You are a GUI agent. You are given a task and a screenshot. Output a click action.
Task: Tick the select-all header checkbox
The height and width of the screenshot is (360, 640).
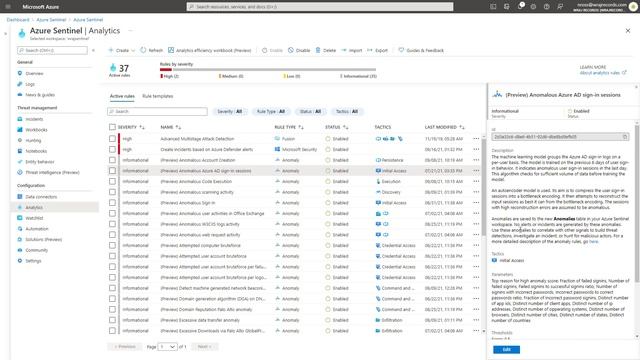point(112,127)
